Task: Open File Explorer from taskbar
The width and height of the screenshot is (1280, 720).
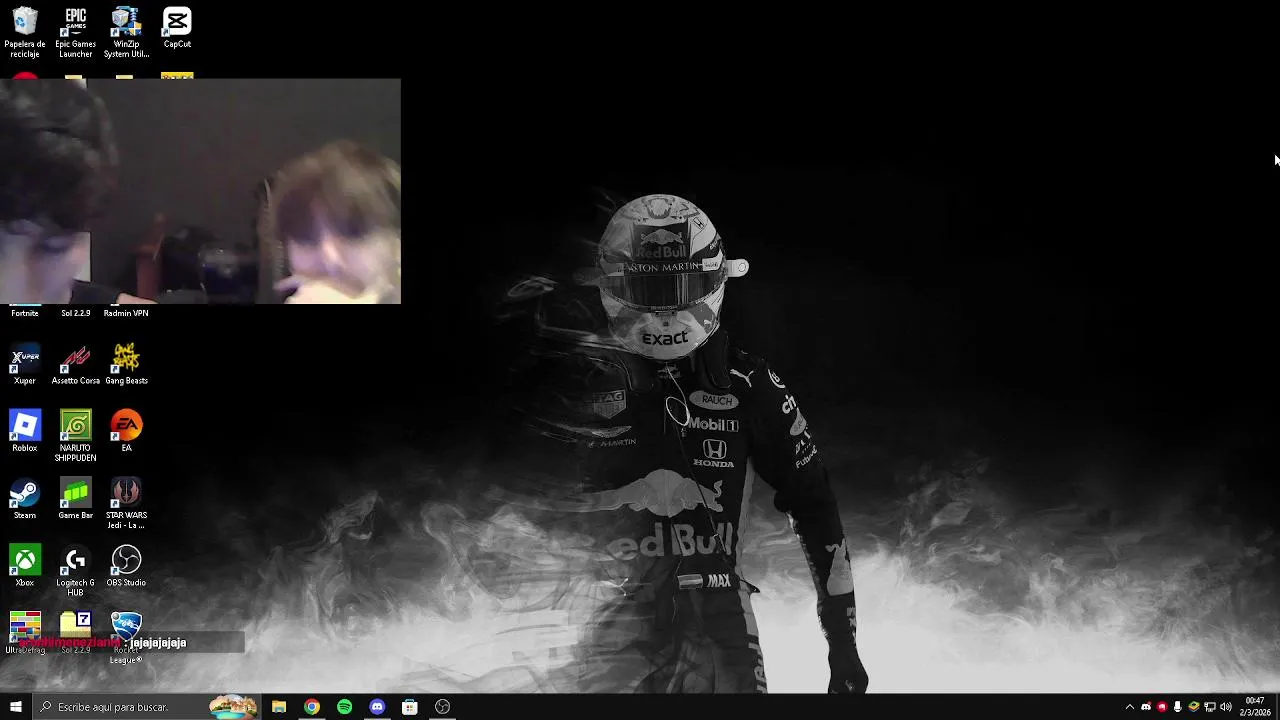Action: tap(279, 707)
